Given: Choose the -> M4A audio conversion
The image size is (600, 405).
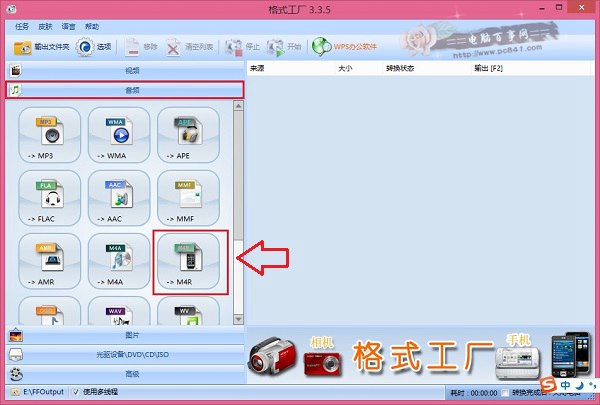Looking at the screenshot, I should pyautogui.click(x=119, y=261).
